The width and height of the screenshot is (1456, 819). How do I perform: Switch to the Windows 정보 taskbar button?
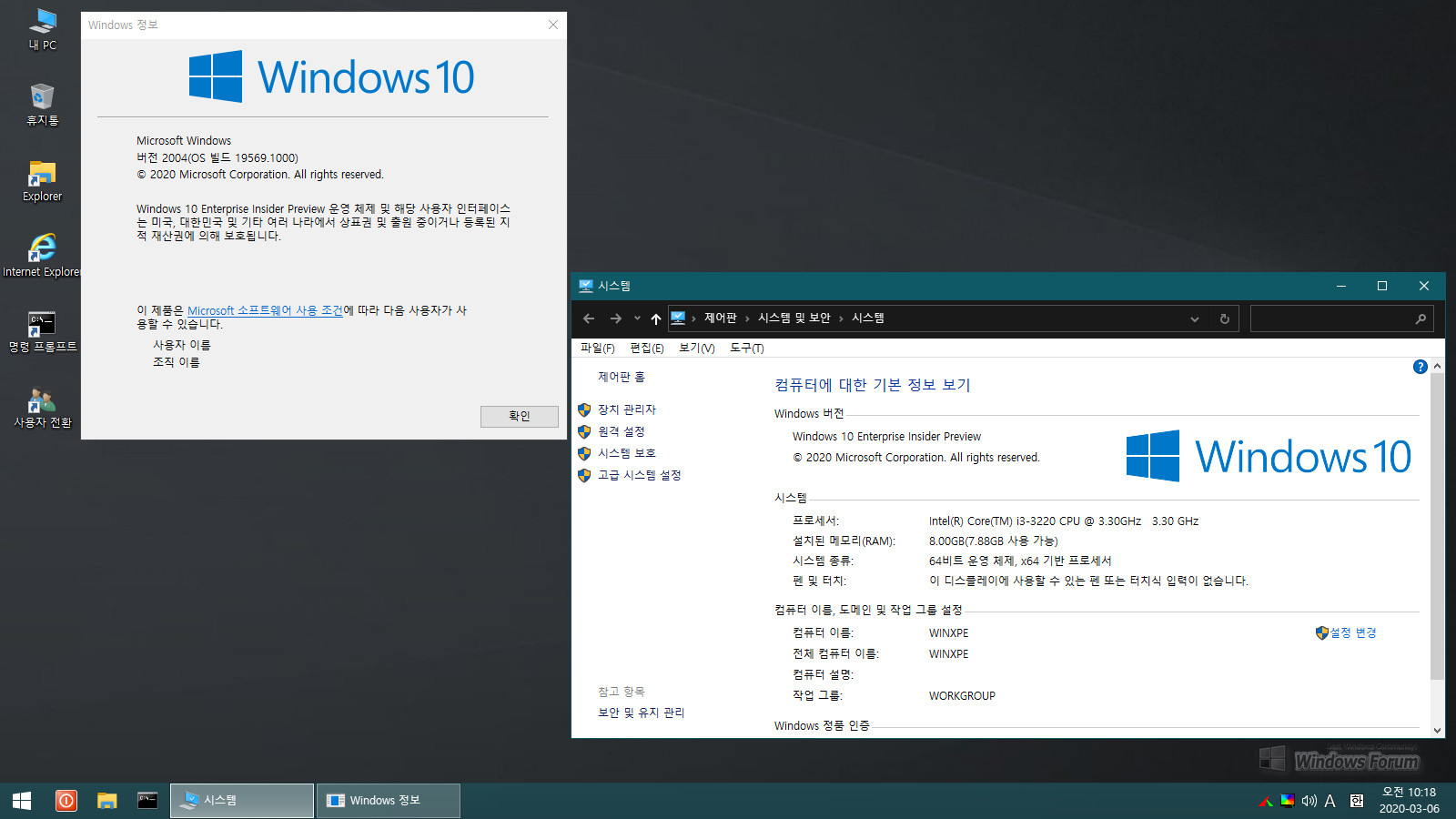pyautogui.click(x=389, y=801)
